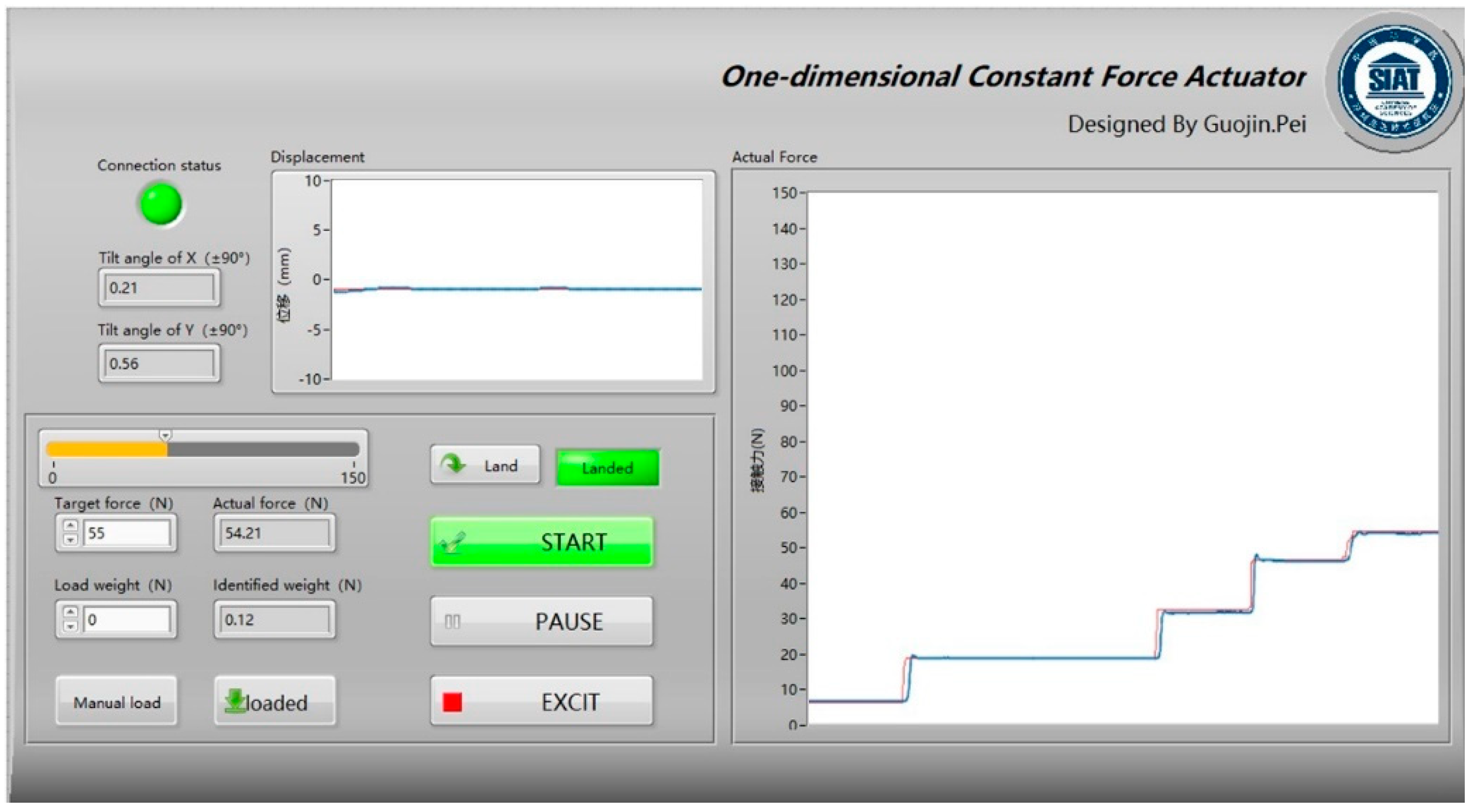Decrease Target force with down arrow
The width and height of the screenshot is (1472, 812).
coord(70,540)
